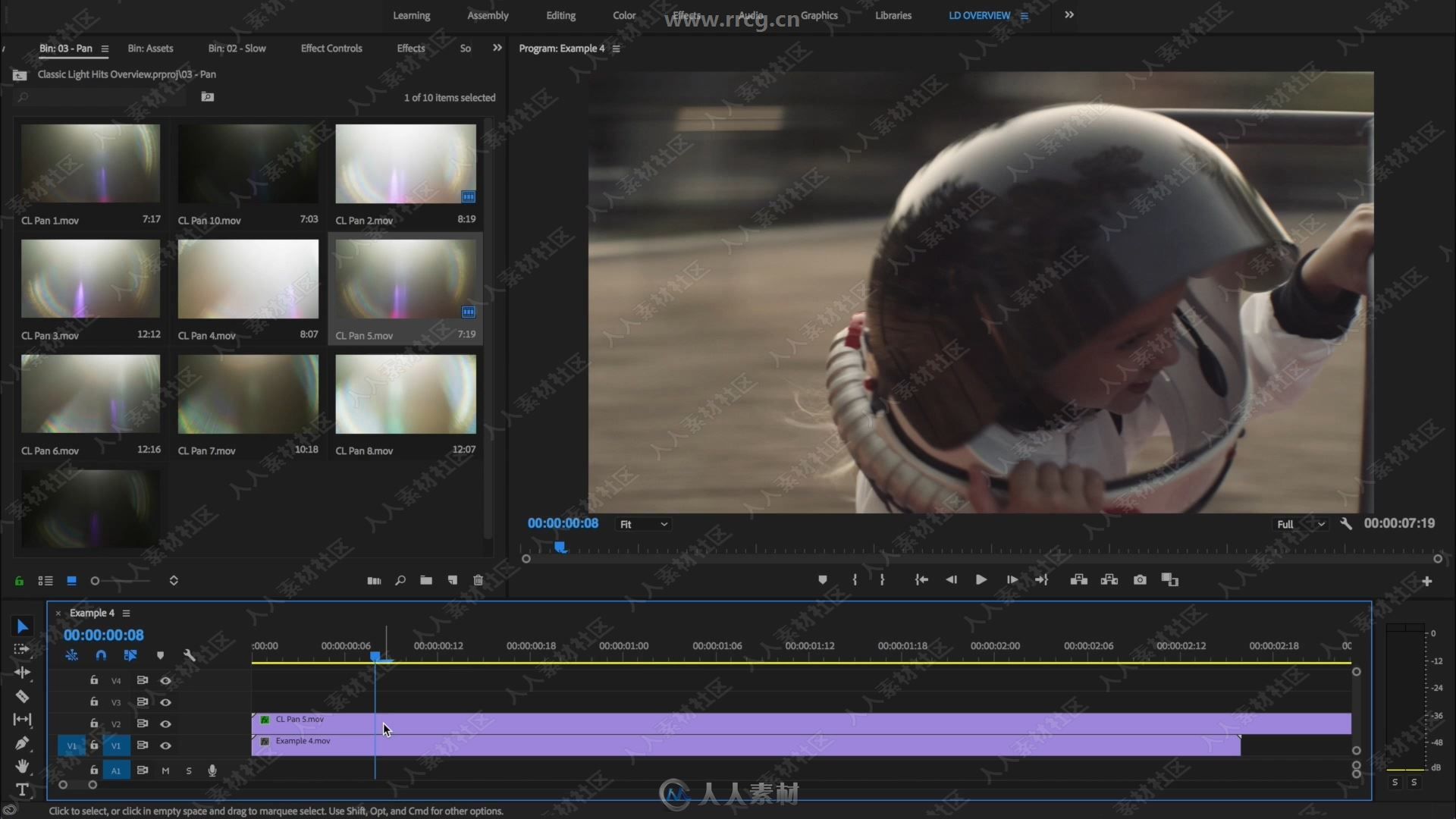Switch to the Color workspace
Viewport: 1456px width, 819px height.
(x=624, y=15)
